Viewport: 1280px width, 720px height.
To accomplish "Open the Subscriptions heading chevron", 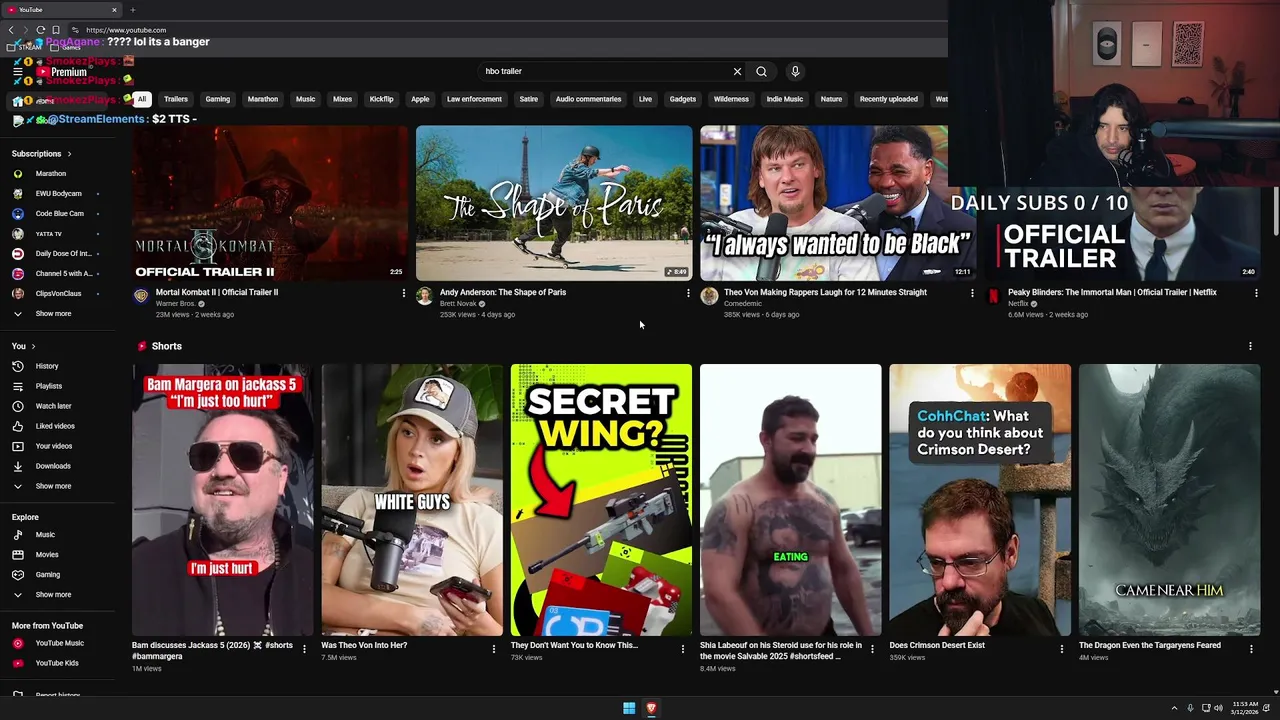I will point(70,154).
